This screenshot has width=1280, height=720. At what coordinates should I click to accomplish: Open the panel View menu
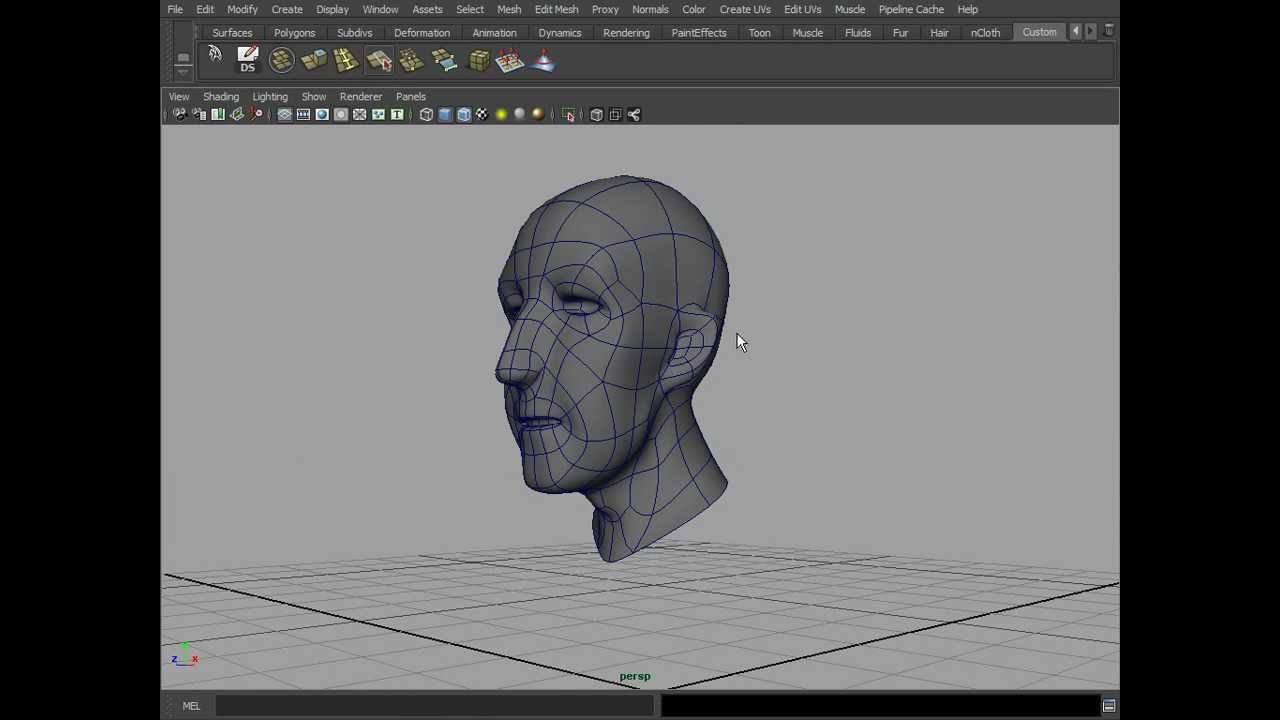point(179,97)
